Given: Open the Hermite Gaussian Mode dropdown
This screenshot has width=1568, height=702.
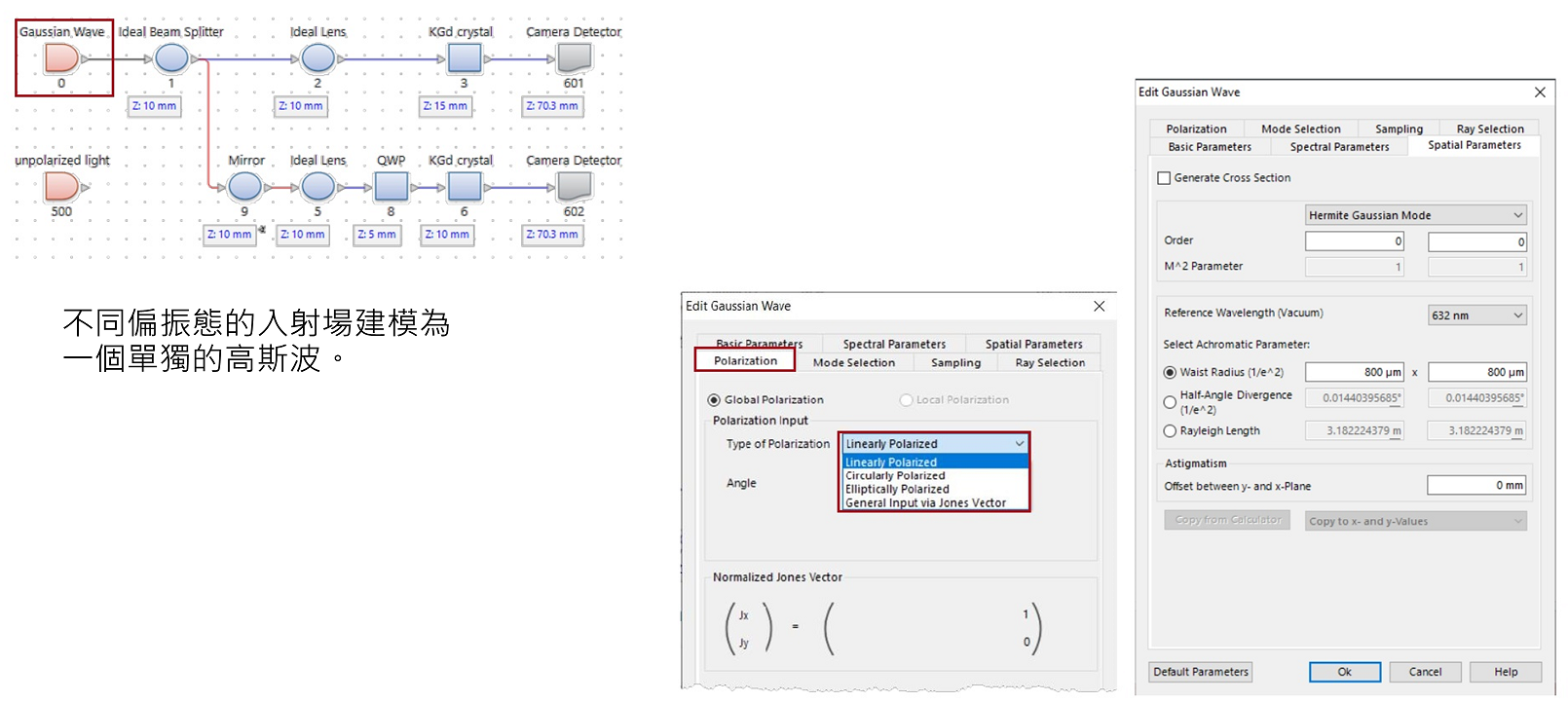Looking at the screenshot, I should (x=1415, y=215).
